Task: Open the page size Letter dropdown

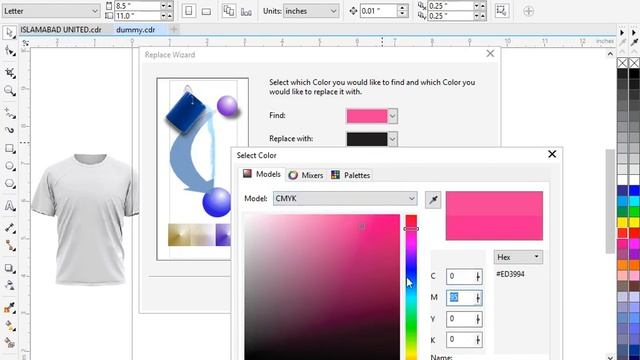Action: (51, 11)
